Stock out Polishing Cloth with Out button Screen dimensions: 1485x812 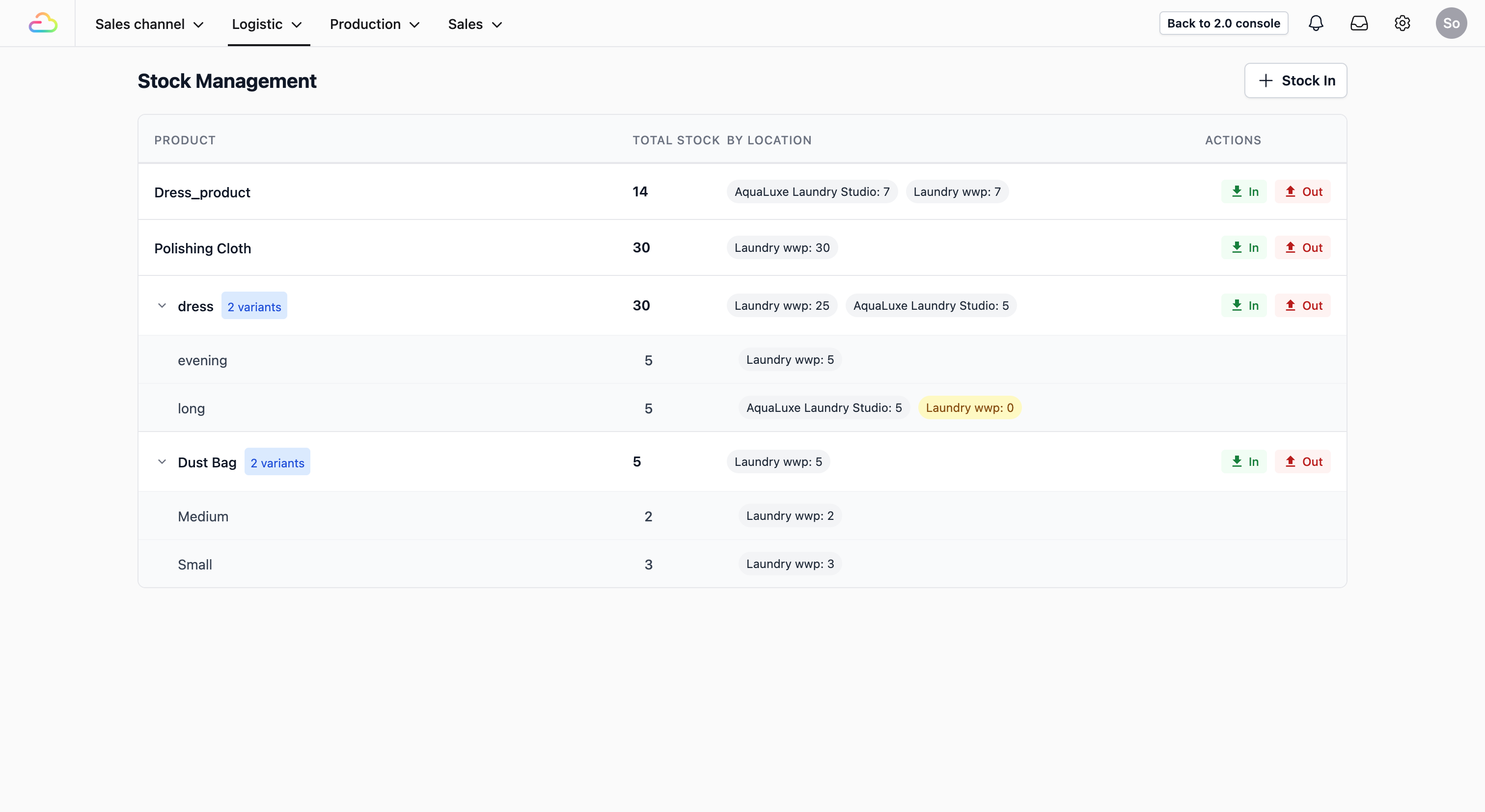pyautogui.click(x=1303, y=248)
